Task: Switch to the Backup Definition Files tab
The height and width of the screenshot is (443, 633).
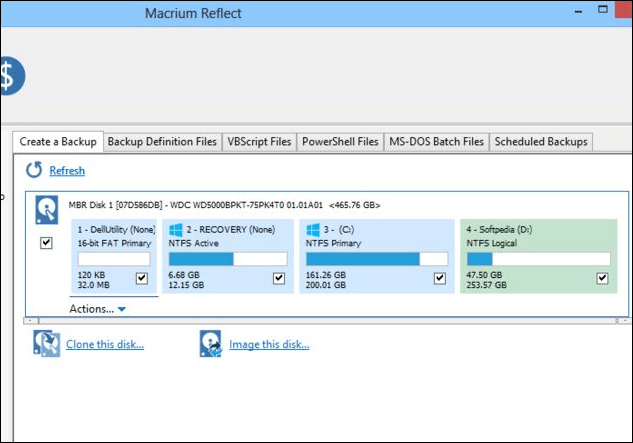Action: [162, 142]
